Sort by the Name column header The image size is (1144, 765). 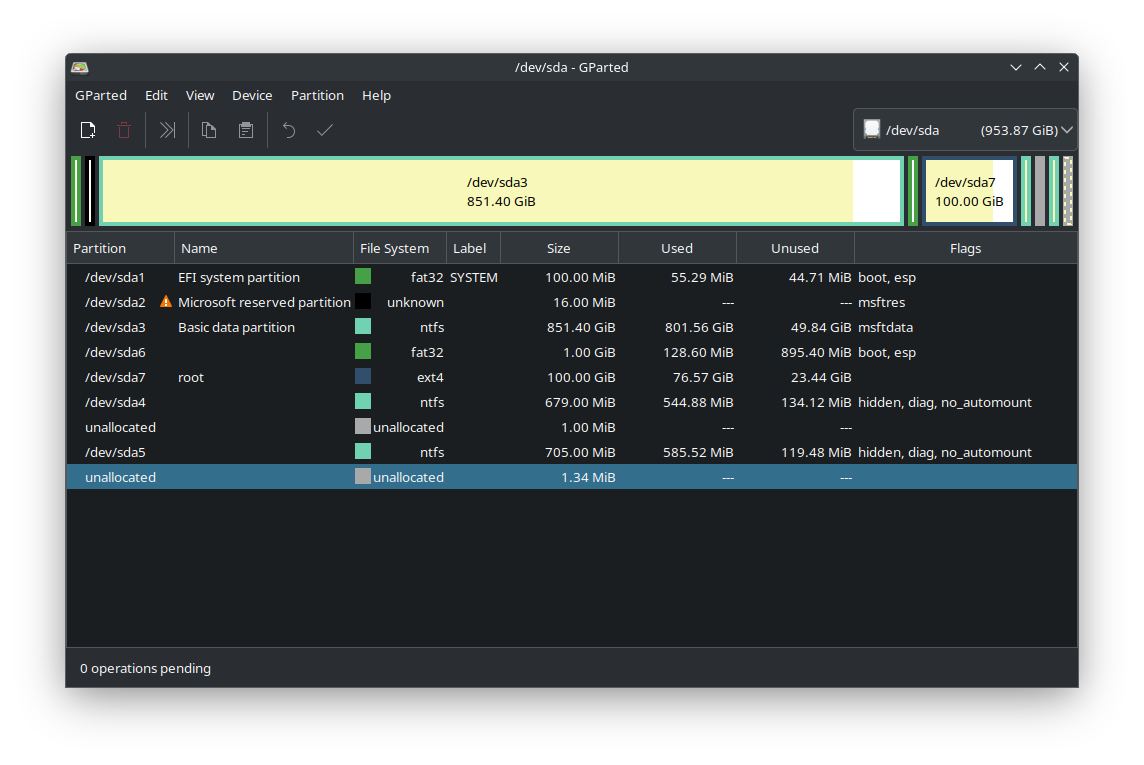(x=264, y=249)
